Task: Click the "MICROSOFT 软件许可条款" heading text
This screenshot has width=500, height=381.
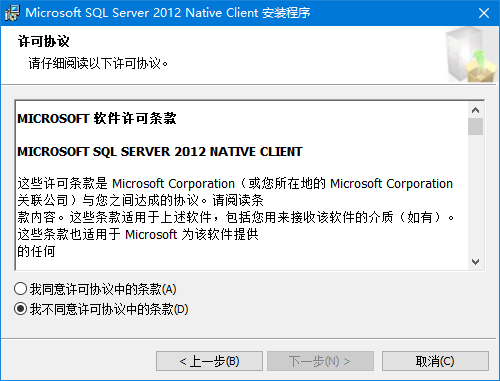Action: [x=97, y=118]
